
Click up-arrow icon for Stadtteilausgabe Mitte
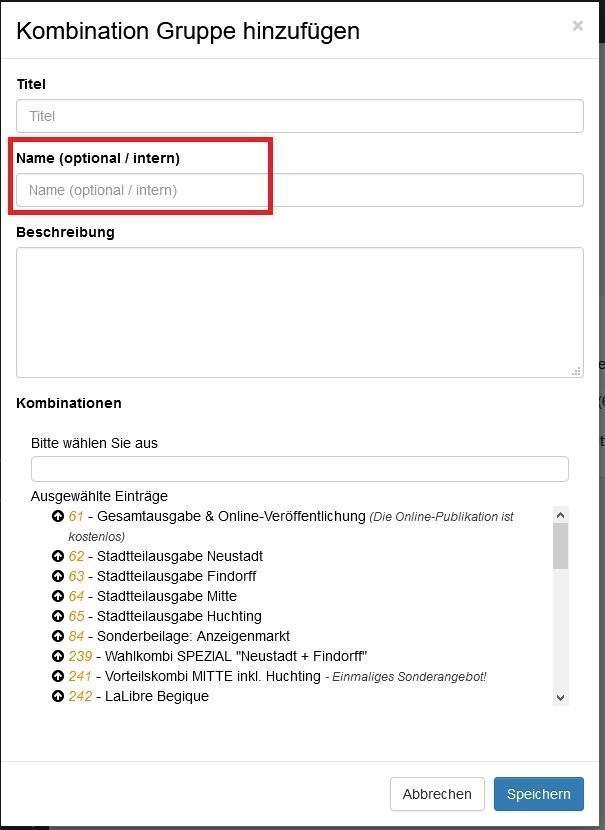pos(58,596)
